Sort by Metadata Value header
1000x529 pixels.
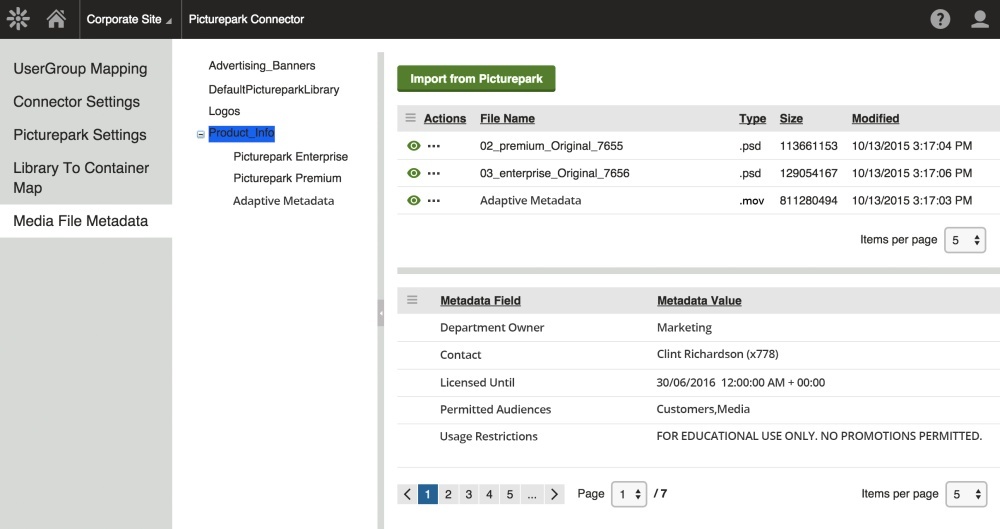(699, 301)
